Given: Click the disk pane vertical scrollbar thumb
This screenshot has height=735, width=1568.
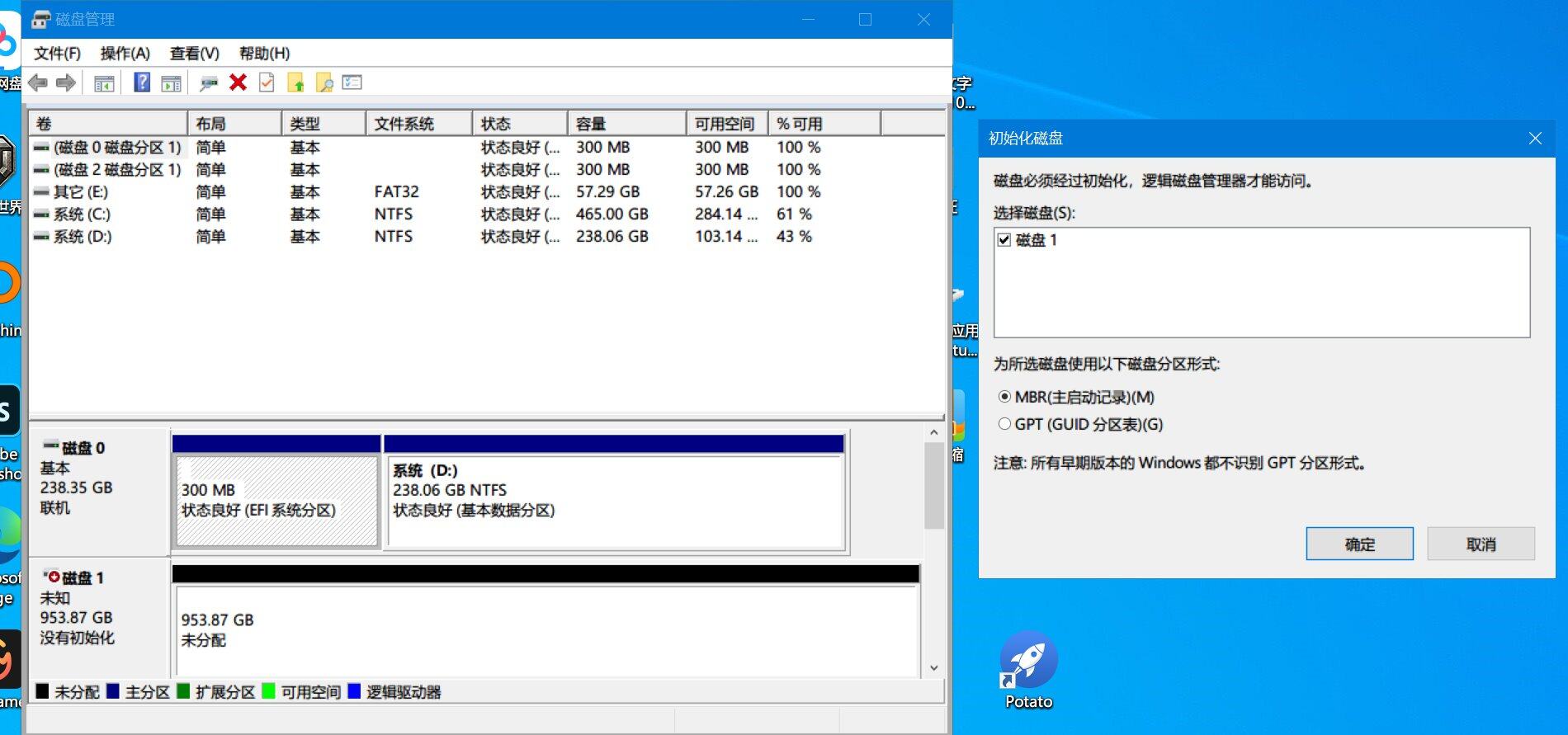Looking at the screenshot, I should coord(933,485).
